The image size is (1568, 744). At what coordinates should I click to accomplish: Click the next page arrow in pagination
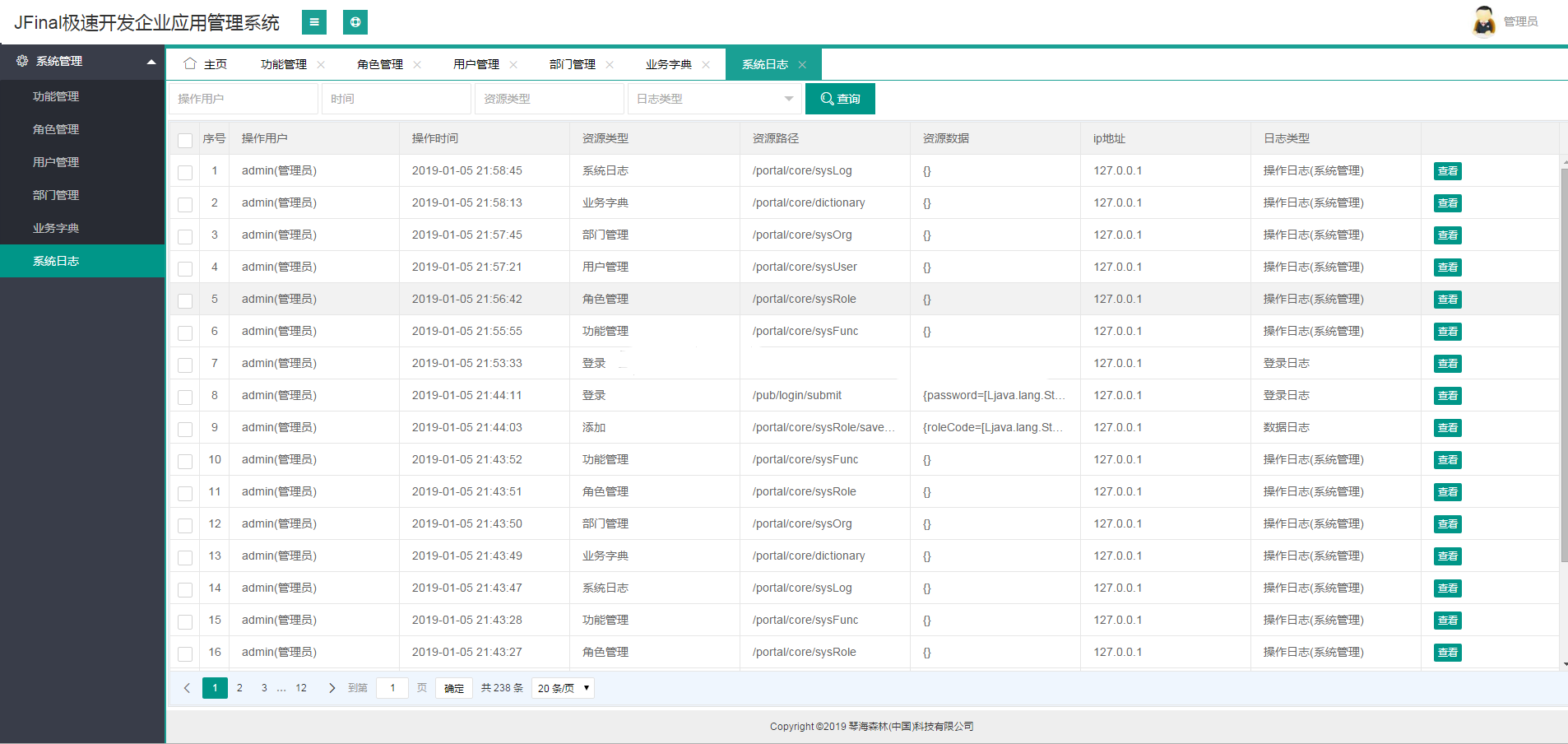(x=332, y=688)
